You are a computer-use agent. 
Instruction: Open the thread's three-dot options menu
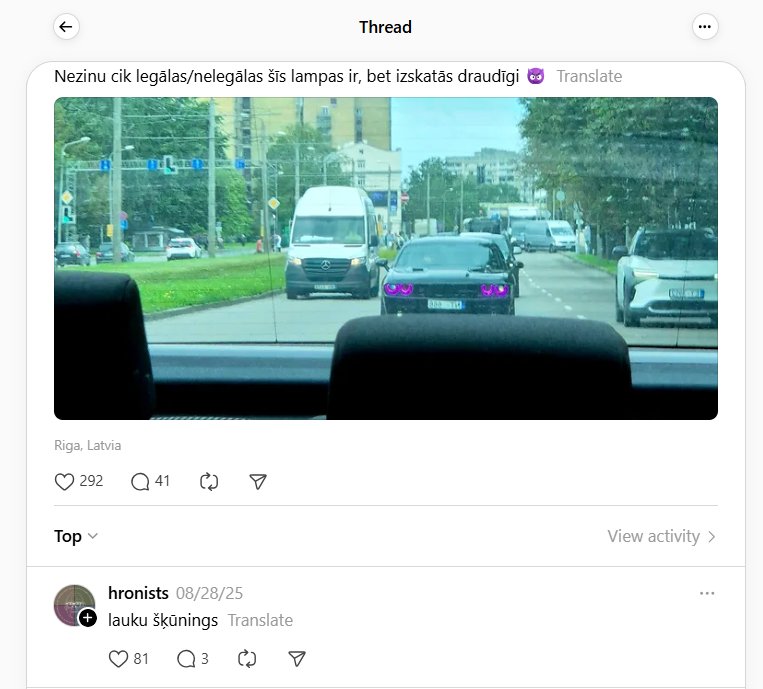pyautogui.click(x=705, y=27)
